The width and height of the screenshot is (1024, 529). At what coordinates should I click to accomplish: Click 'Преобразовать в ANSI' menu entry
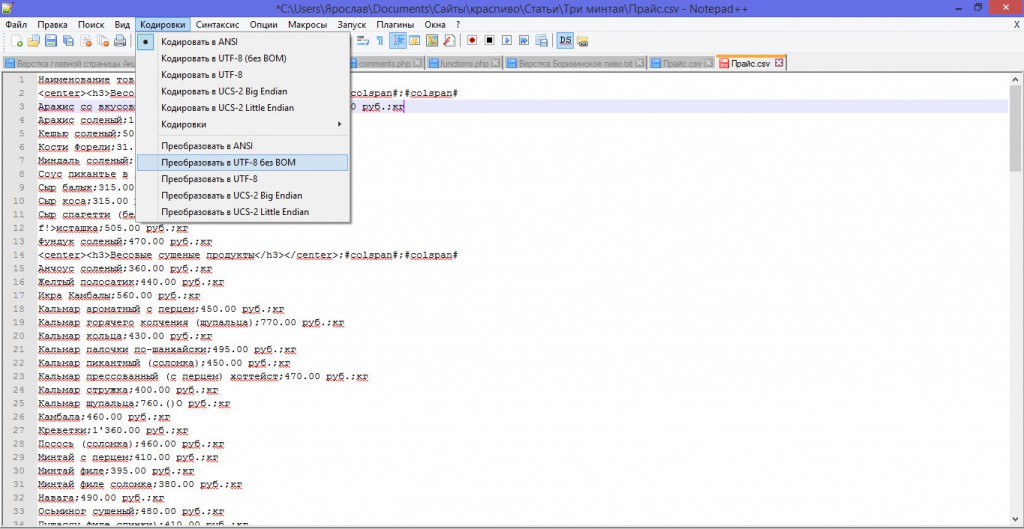pyautogui.click(x=206, y=146)
